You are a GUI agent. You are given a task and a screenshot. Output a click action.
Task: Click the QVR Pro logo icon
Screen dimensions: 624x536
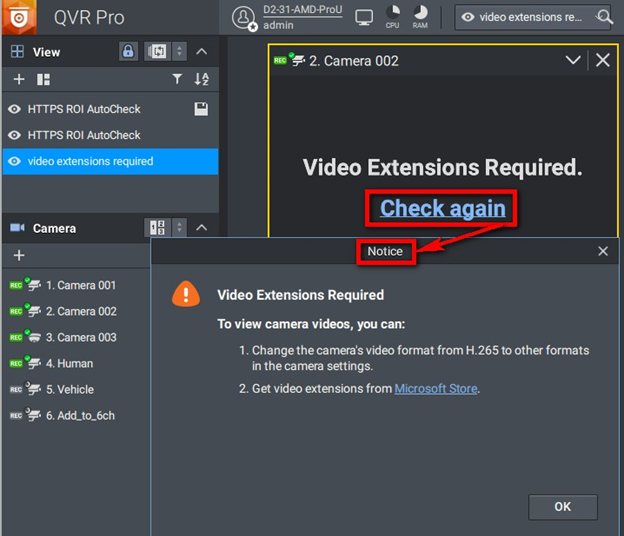click(x=19, y=17)
